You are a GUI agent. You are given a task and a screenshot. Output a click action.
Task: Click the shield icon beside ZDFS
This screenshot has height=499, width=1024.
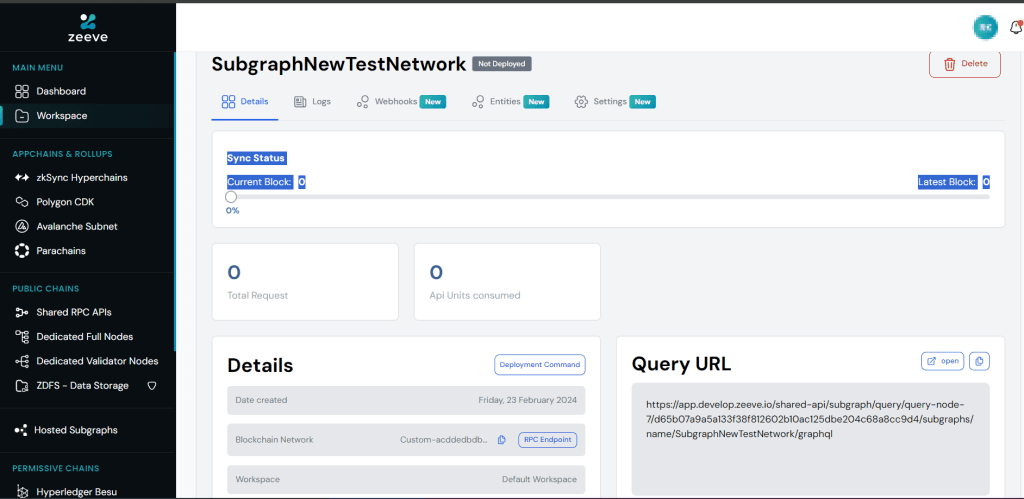152,386
